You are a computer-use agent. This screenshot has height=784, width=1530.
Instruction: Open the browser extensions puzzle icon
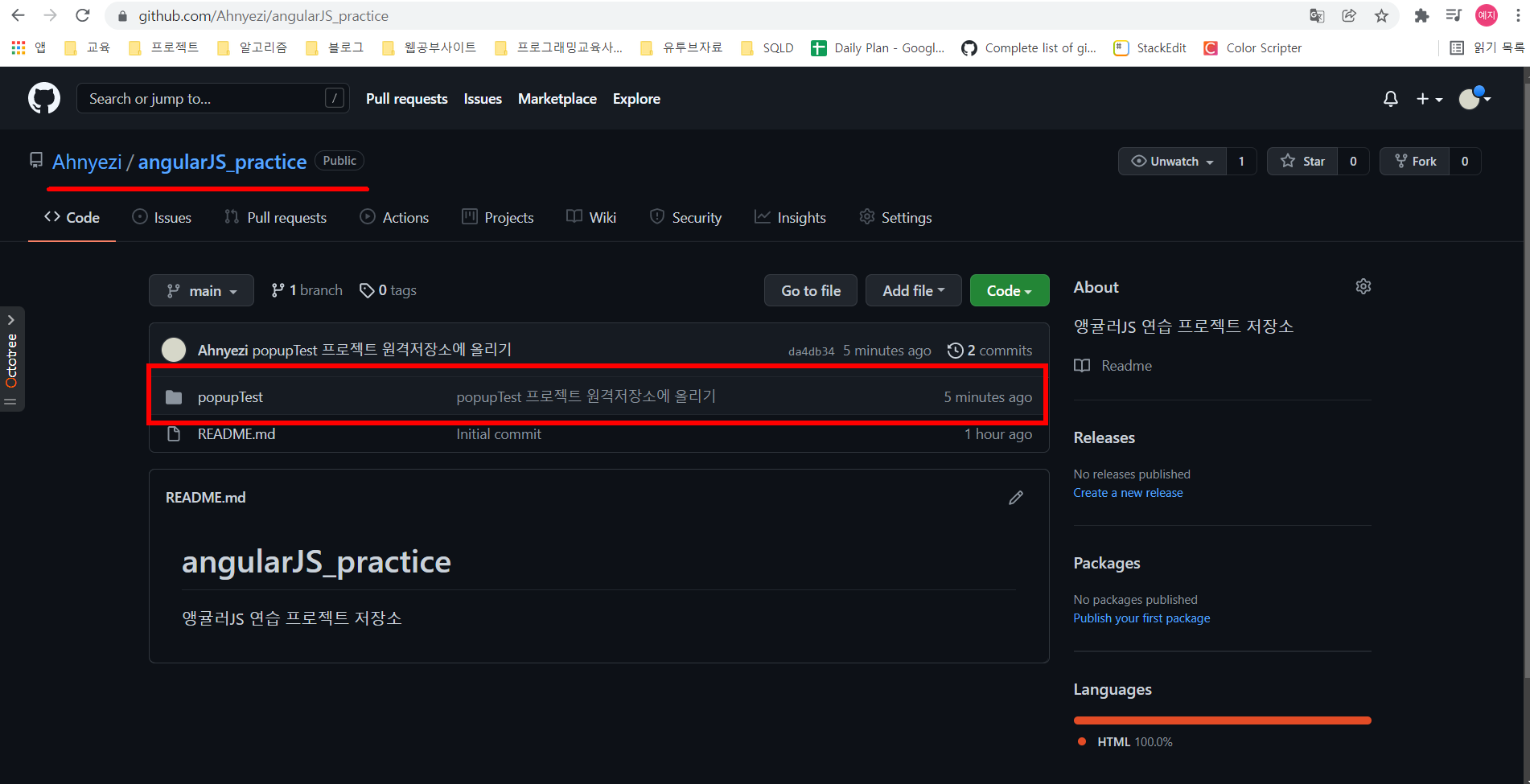1421,15
